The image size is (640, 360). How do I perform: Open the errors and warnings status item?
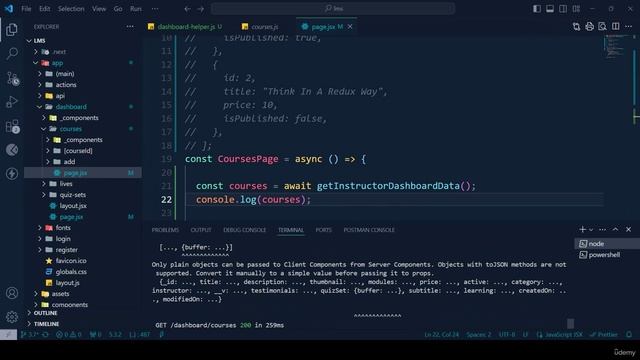68,334
